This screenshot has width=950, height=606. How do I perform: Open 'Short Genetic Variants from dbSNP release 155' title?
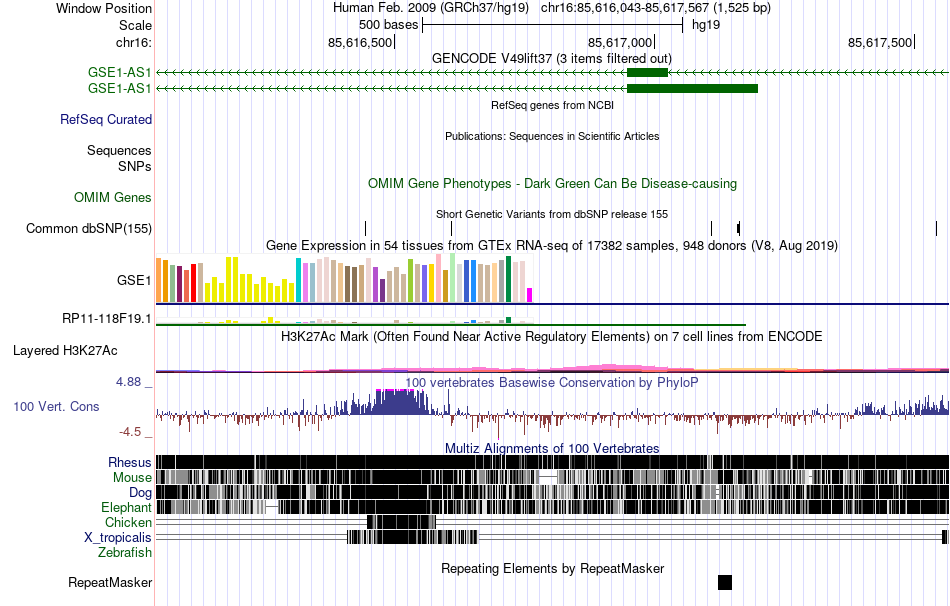pos(552,215)
